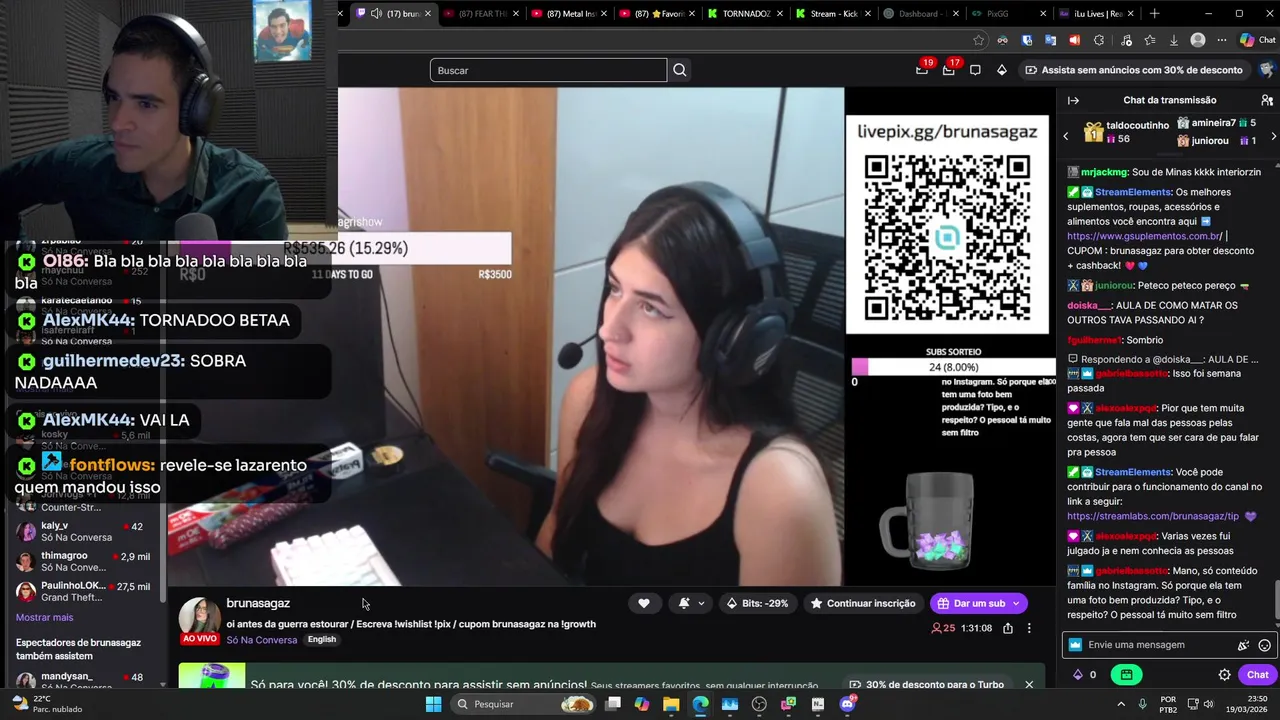Share the stream via share icon
The image size is (1280, 720).
click(1008, 628)
